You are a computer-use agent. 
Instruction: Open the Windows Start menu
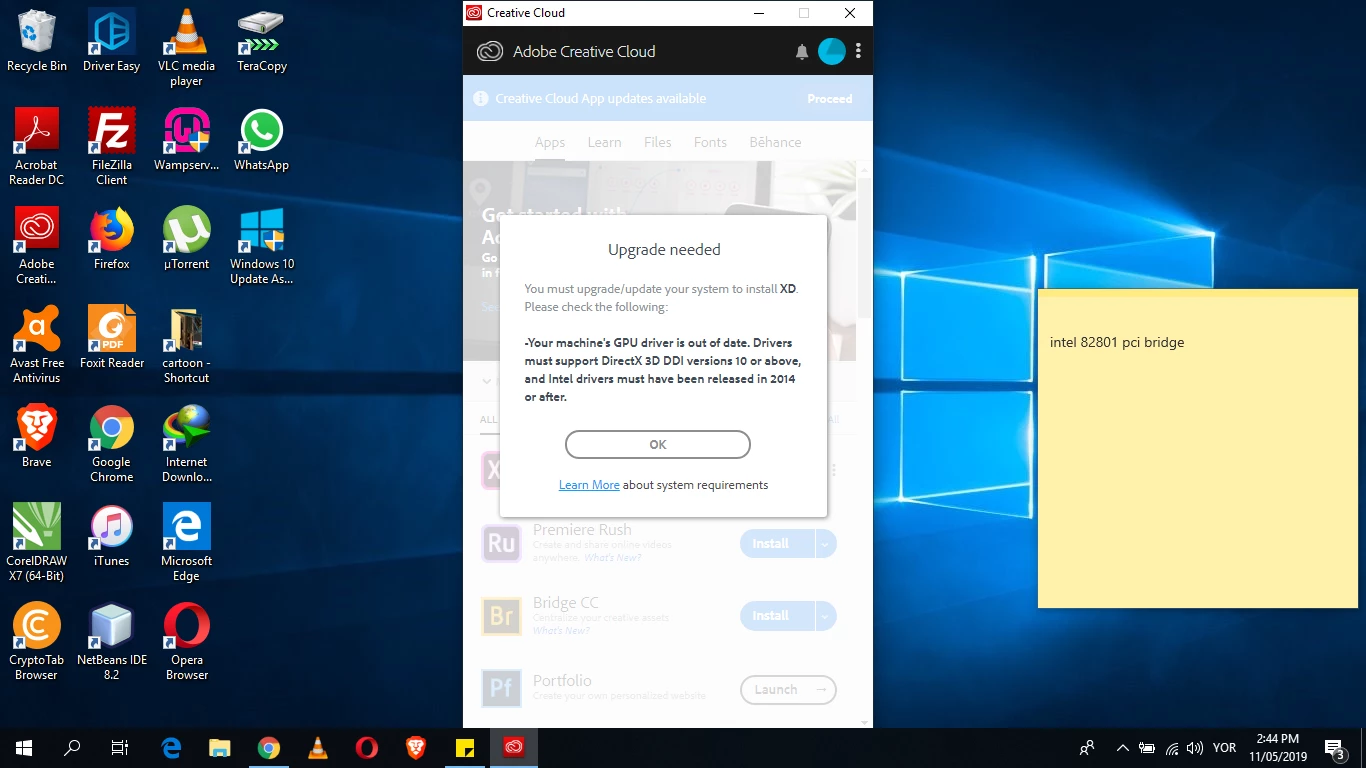(x=24, y=747)
